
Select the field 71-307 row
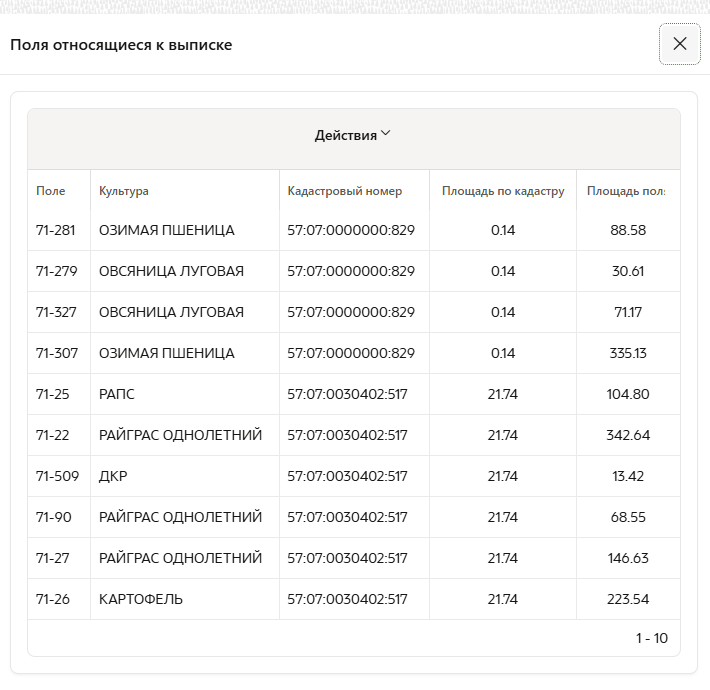coord(53,353)
